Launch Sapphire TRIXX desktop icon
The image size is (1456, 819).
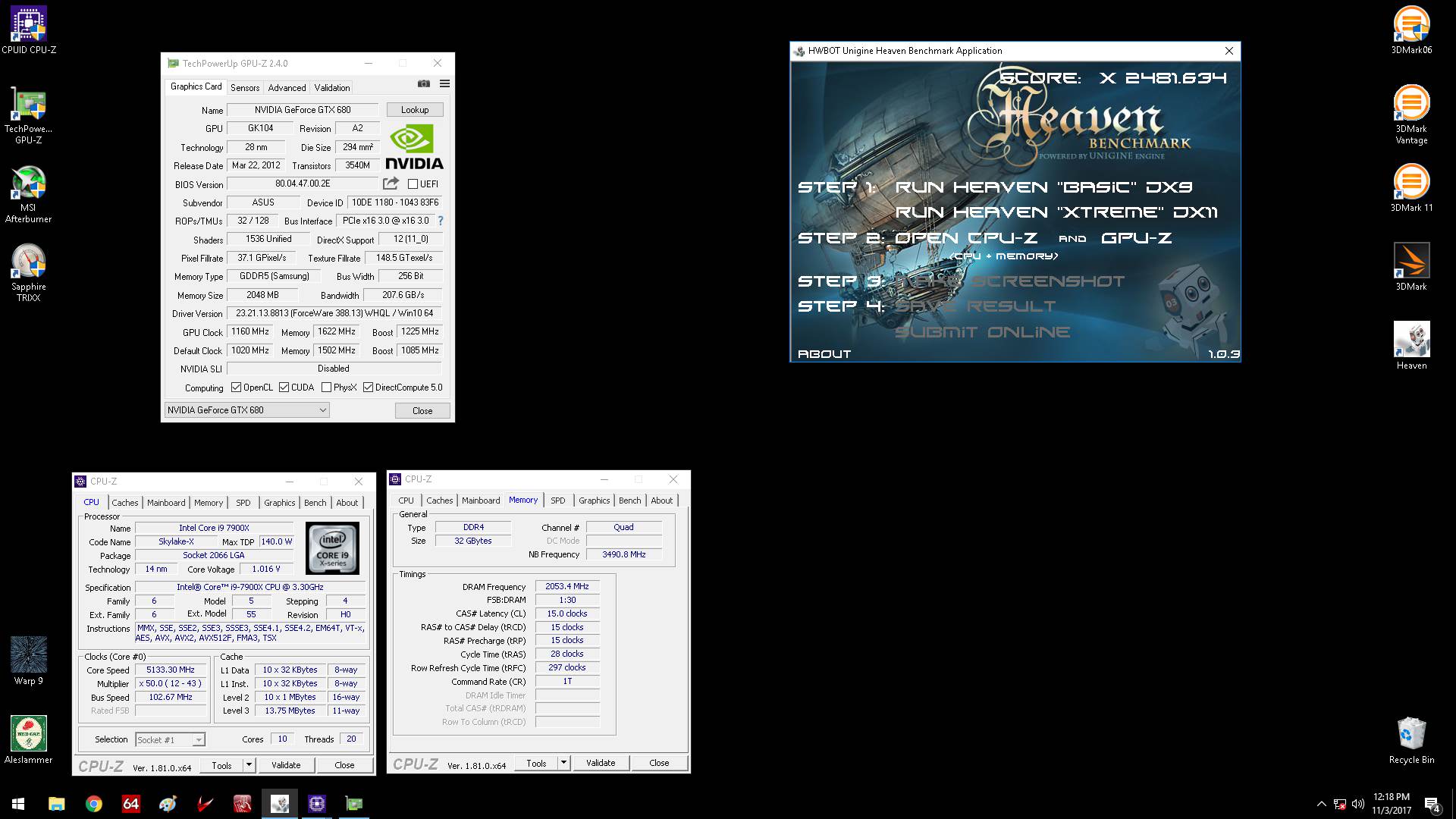pyautogui.click(x=29, y=273)
